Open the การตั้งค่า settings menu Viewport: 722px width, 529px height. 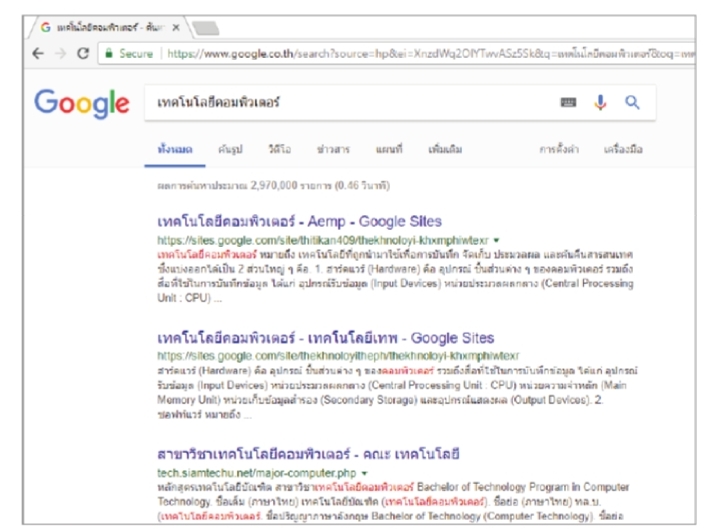[560, 149]
